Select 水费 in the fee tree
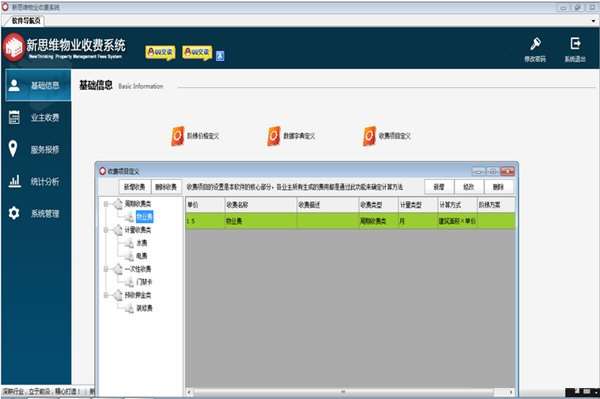600x399 pixels. tap(142, 243)
